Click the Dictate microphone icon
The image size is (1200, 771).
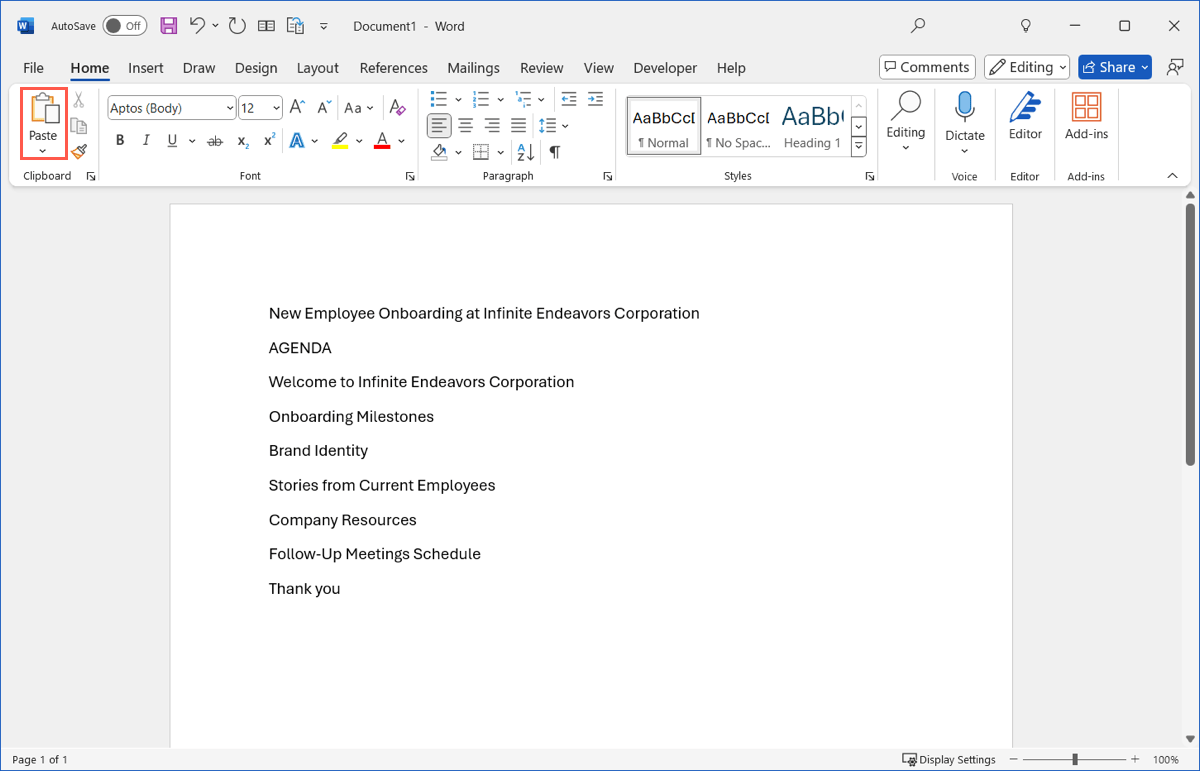point(965,108)
